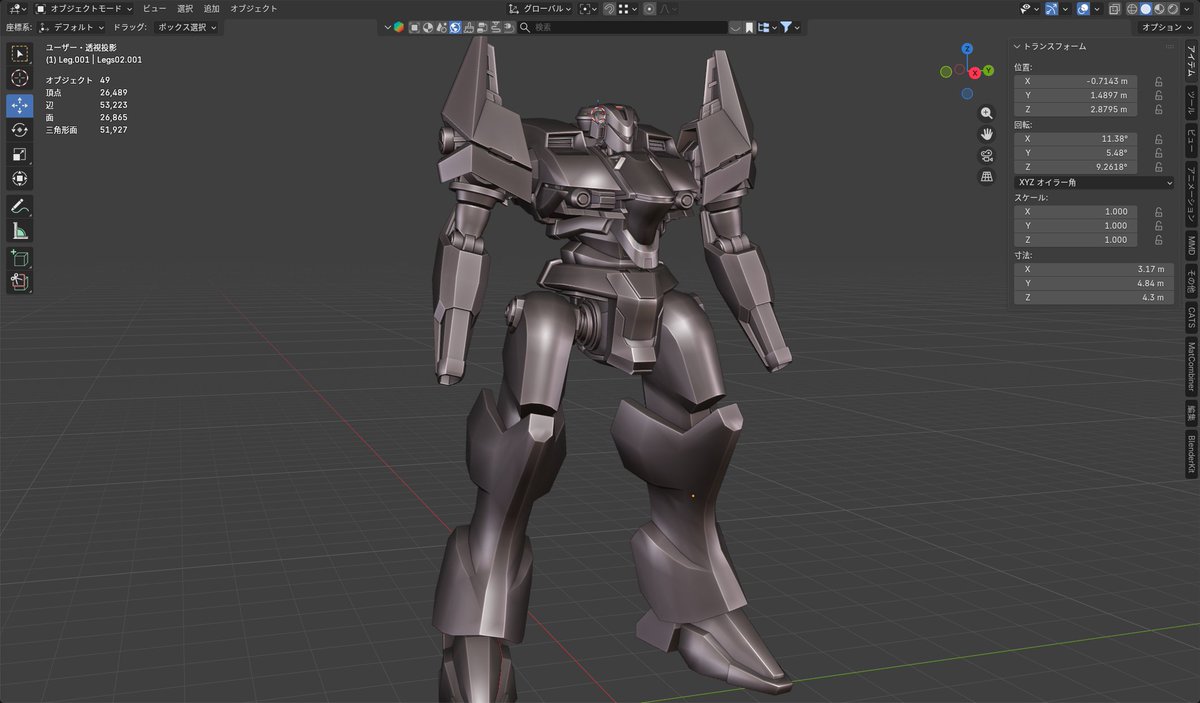Toggle viewport overlays display
Screen dimensions: 1200x703
pos(1084,8)
